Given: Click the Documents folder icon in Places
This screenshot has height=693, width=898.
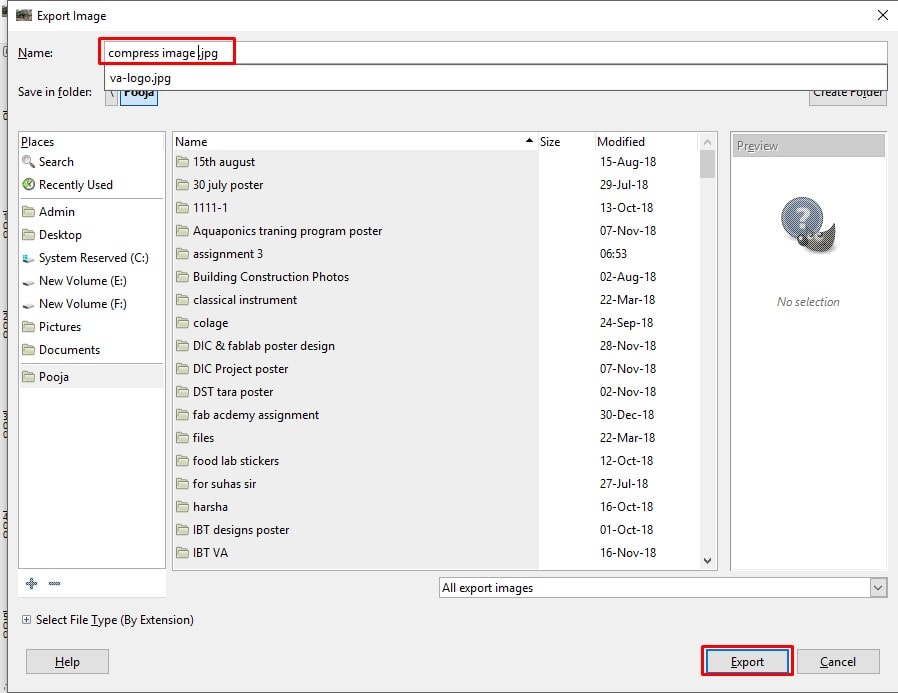Looking at the screenshot, I should point(28,349).
